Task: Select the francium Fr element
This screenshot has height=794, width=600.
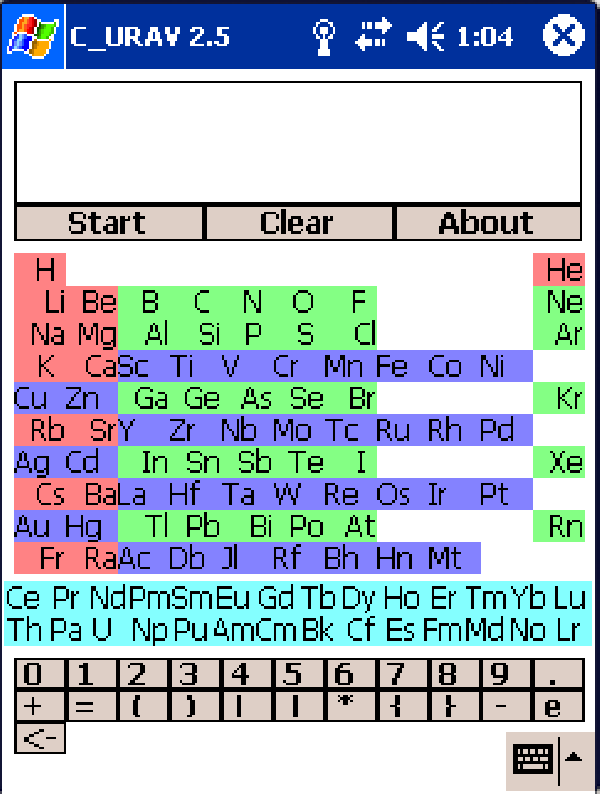Action: (x=52, y=559)
